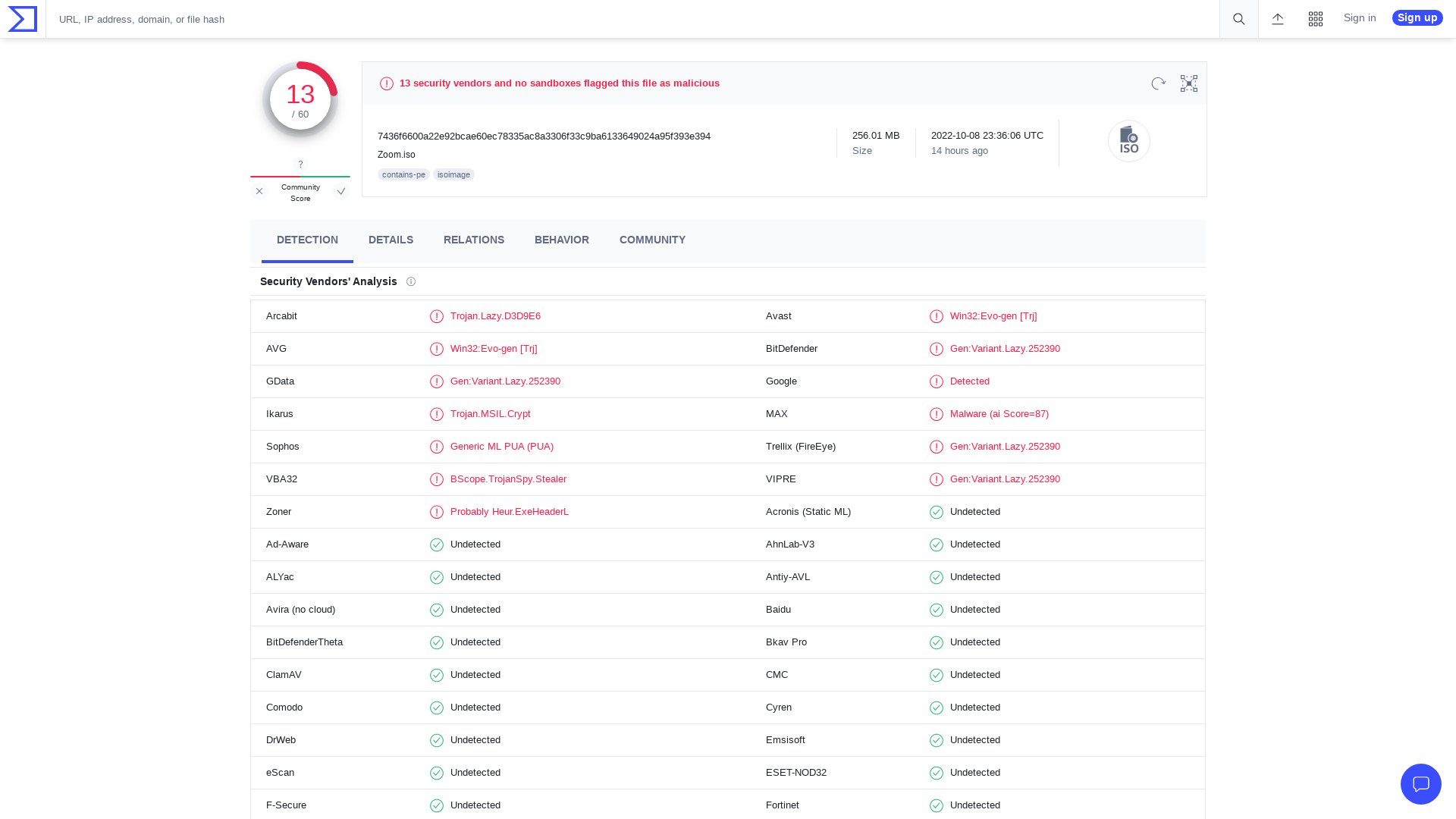
Task: Reanalyze the file using the circular arrow icon
Action: click(1158, 83)
